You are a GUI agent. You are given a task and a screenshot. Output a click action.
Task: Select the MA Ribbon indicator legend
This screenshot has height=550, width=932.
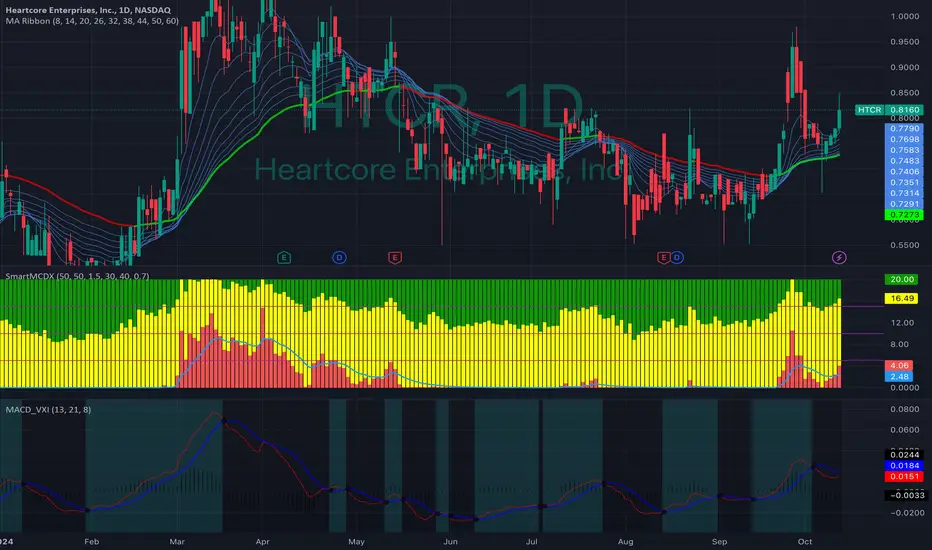[x=92, y=21]
